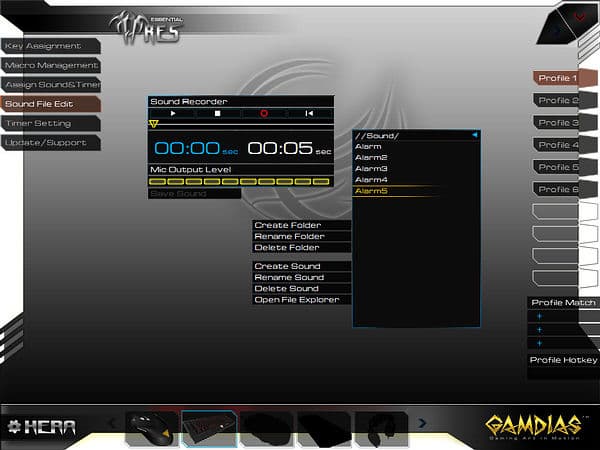This screenshot has height=450, width=600.
Task: Open Timer Setting page
Action: click(x=51, y=123)
